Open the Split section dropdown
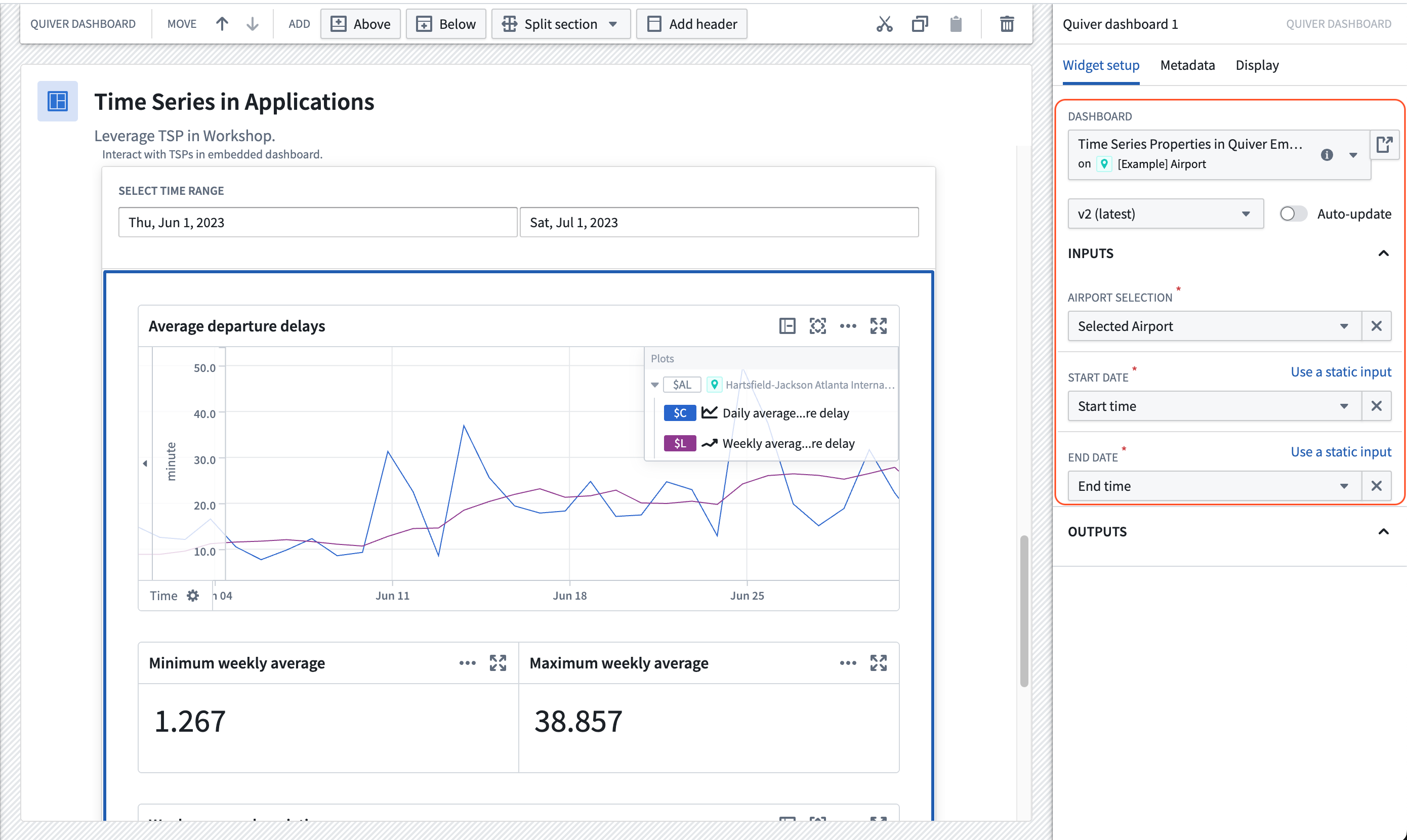The image size is (1407, 840). click(613, 24)
